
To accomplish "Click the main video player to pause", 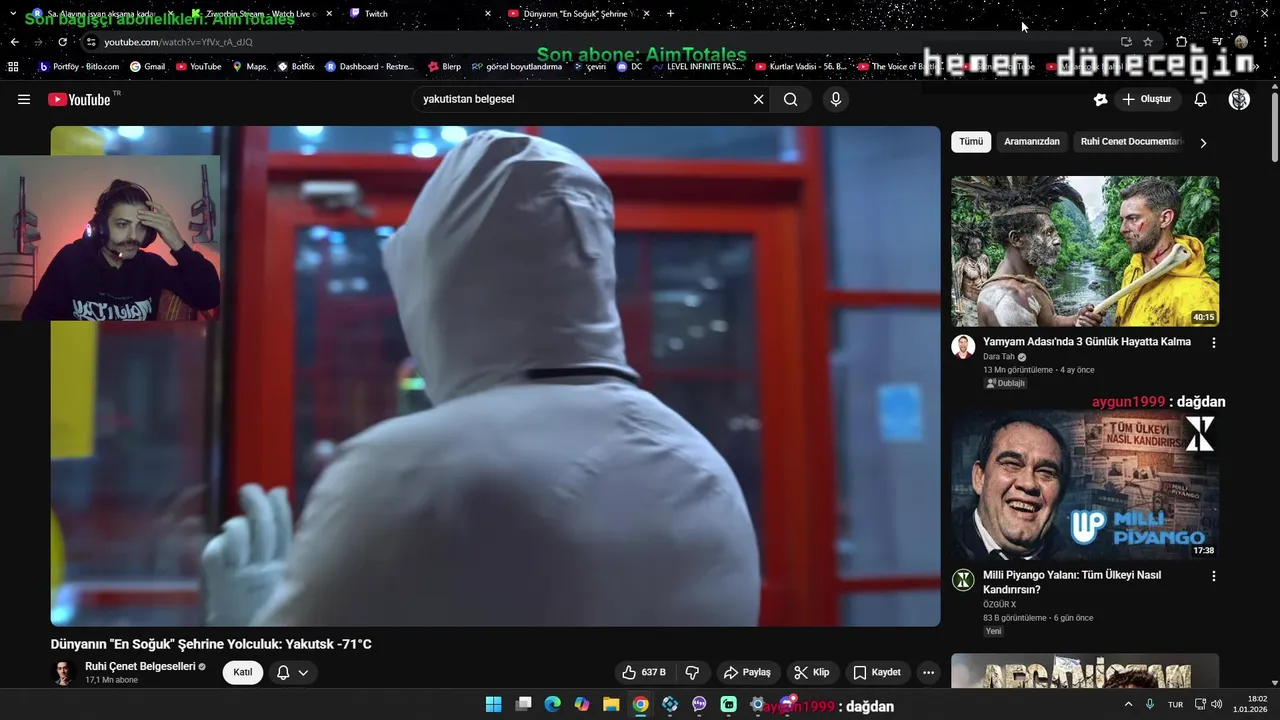I will click(x=495, y=376).
